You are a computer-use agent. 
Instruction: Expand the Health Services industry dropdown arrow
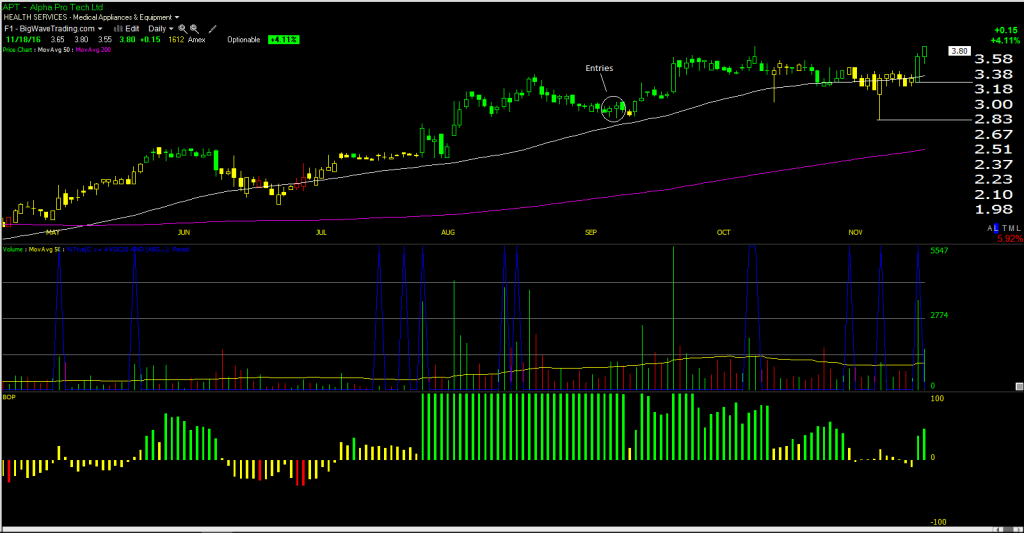pyautogui.click(x=177, y=18)
